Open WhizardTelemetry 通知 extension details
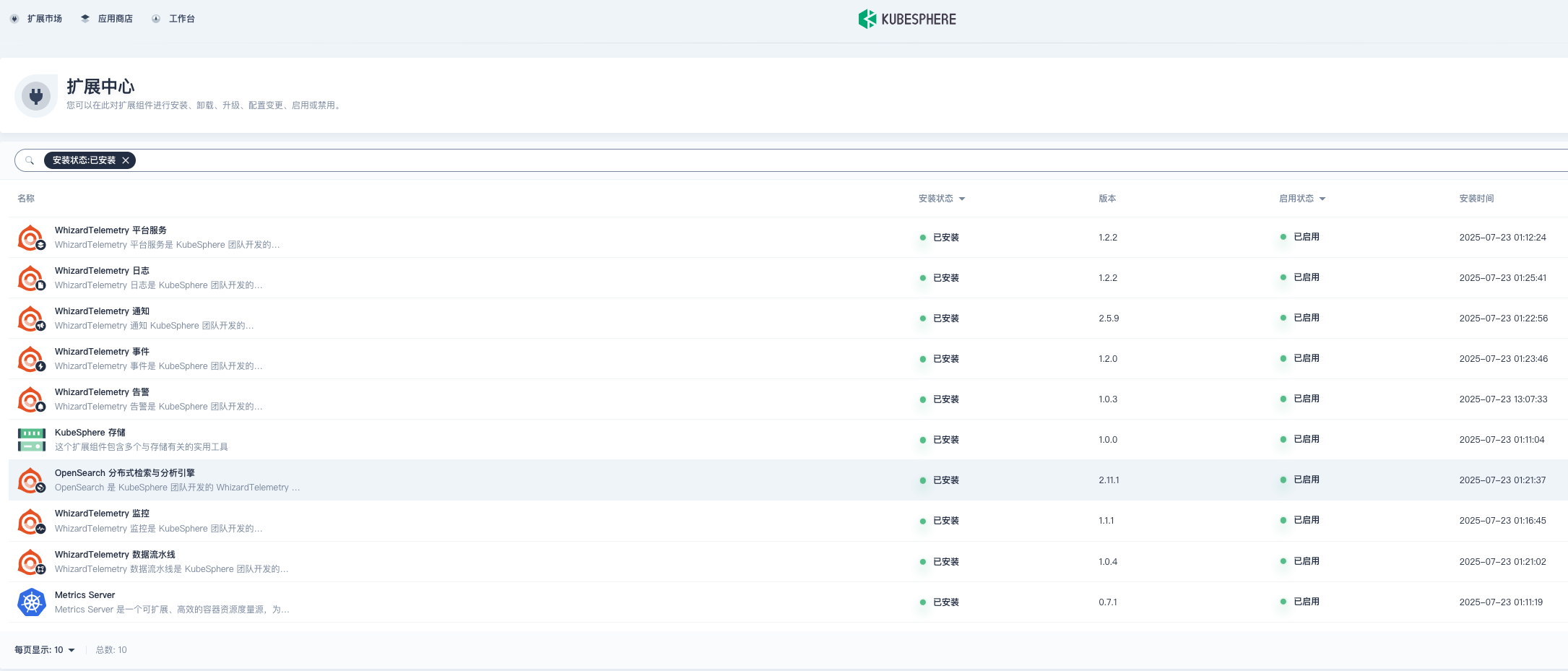 (102, 311)
